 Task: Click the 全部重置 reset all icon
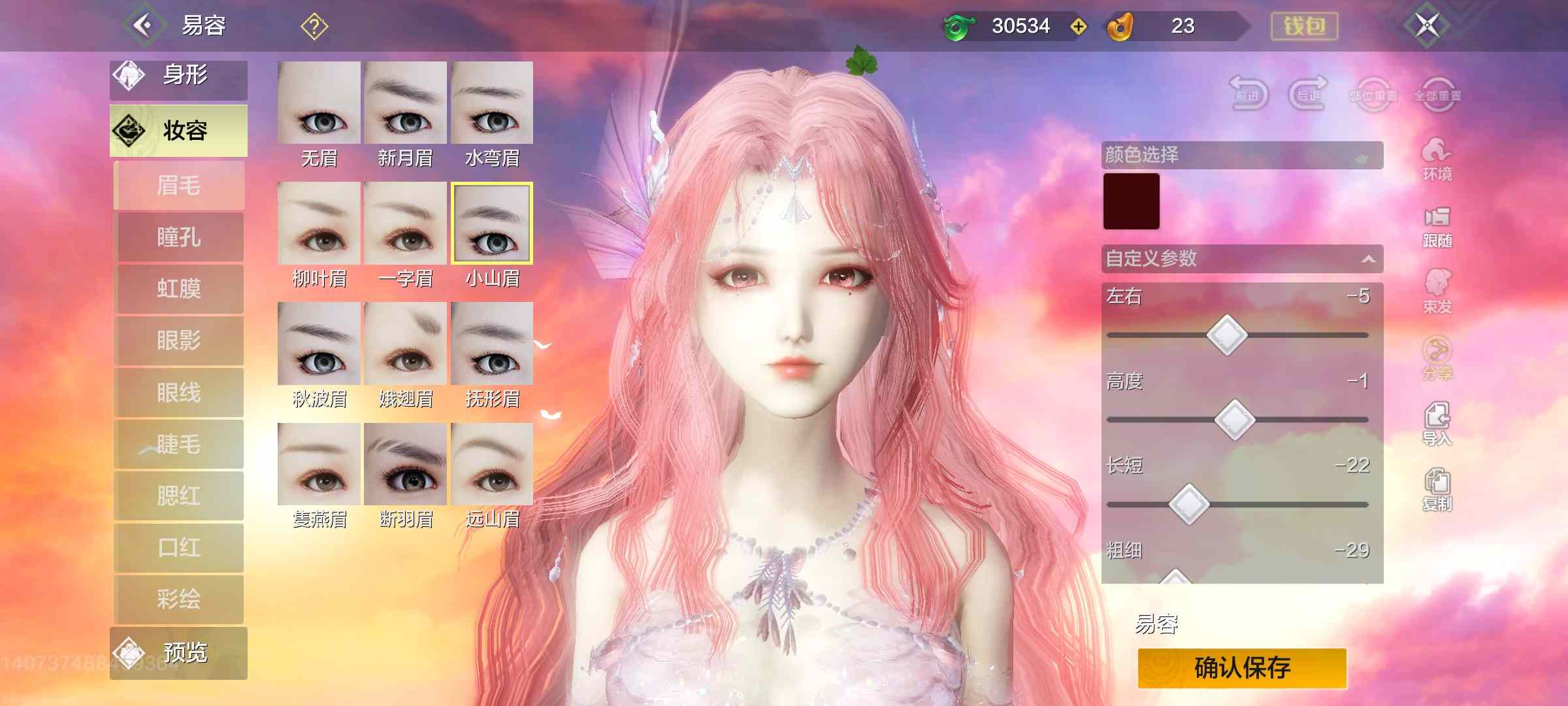click(1437, 95)
